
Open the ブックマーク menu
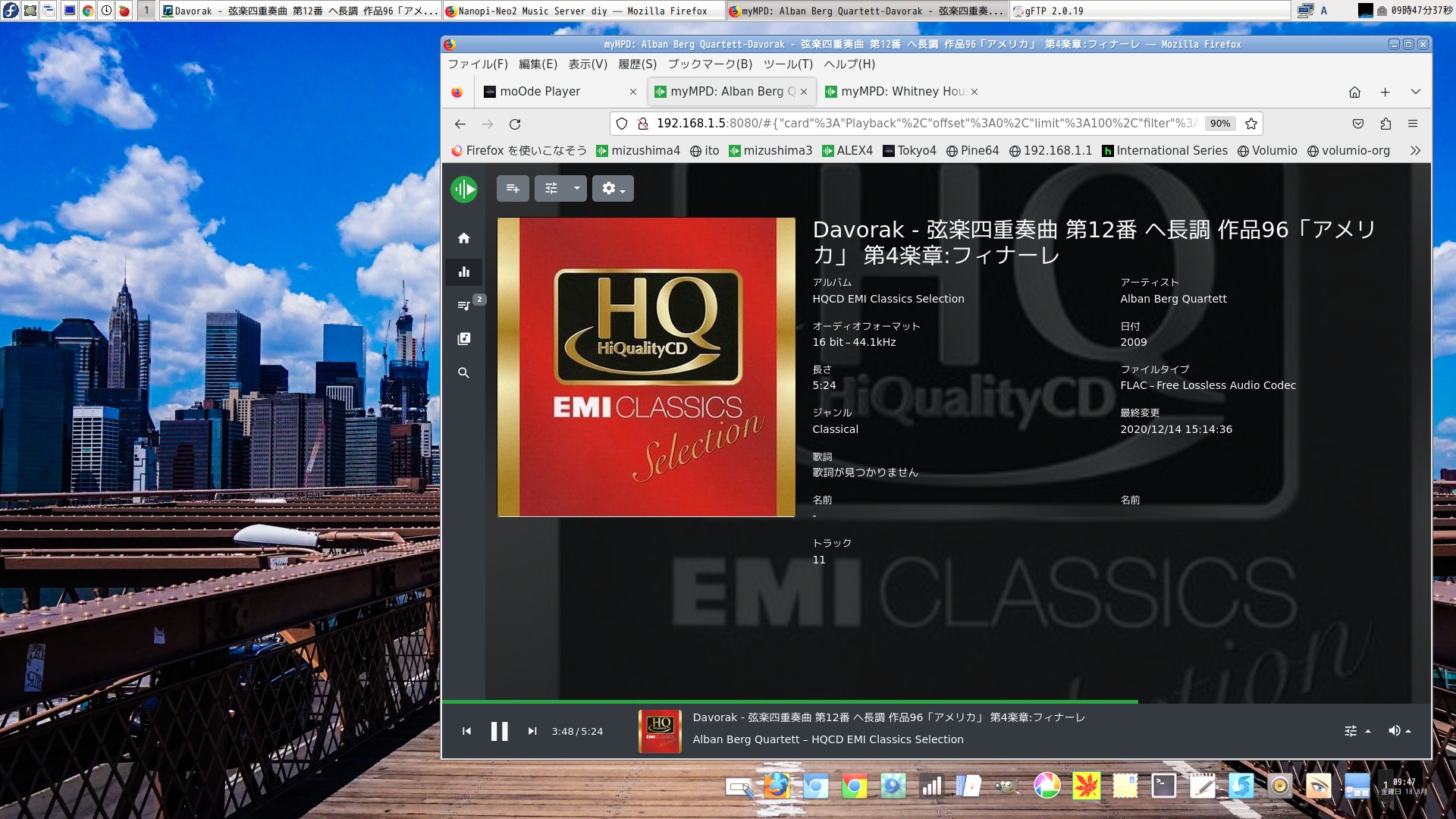[708, 64]
